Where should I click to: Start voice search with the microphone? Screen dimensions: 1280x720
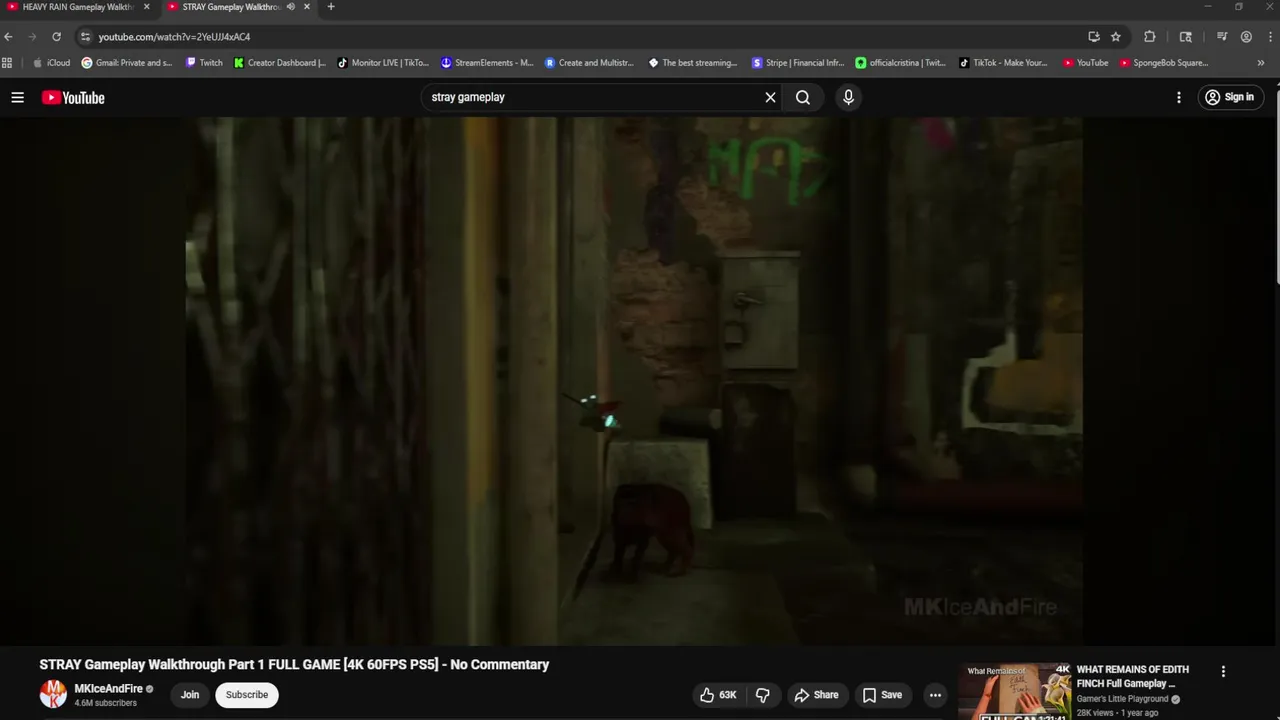coord(848,97)
